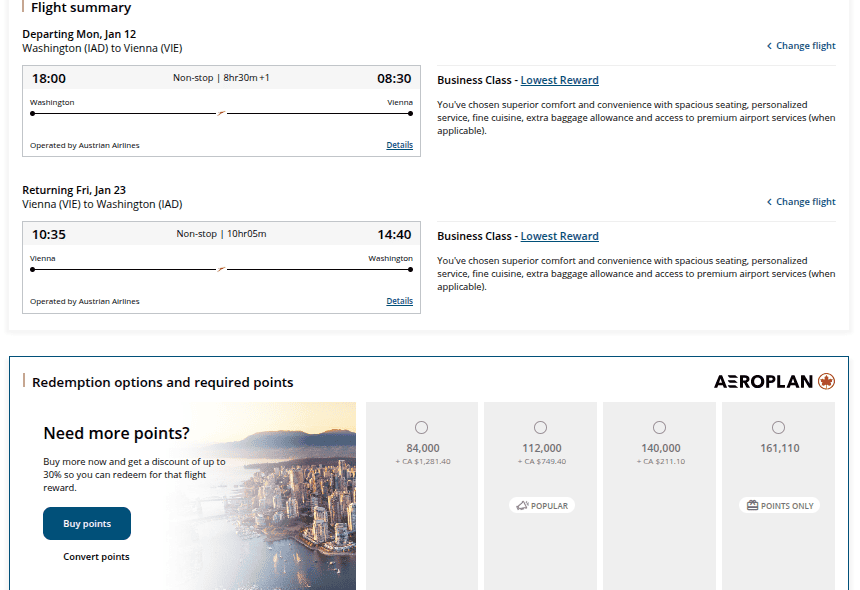Screen dimensions: 860x590
Task: Click the + CA $749.40 surcharge text
Action: (542, 462)
